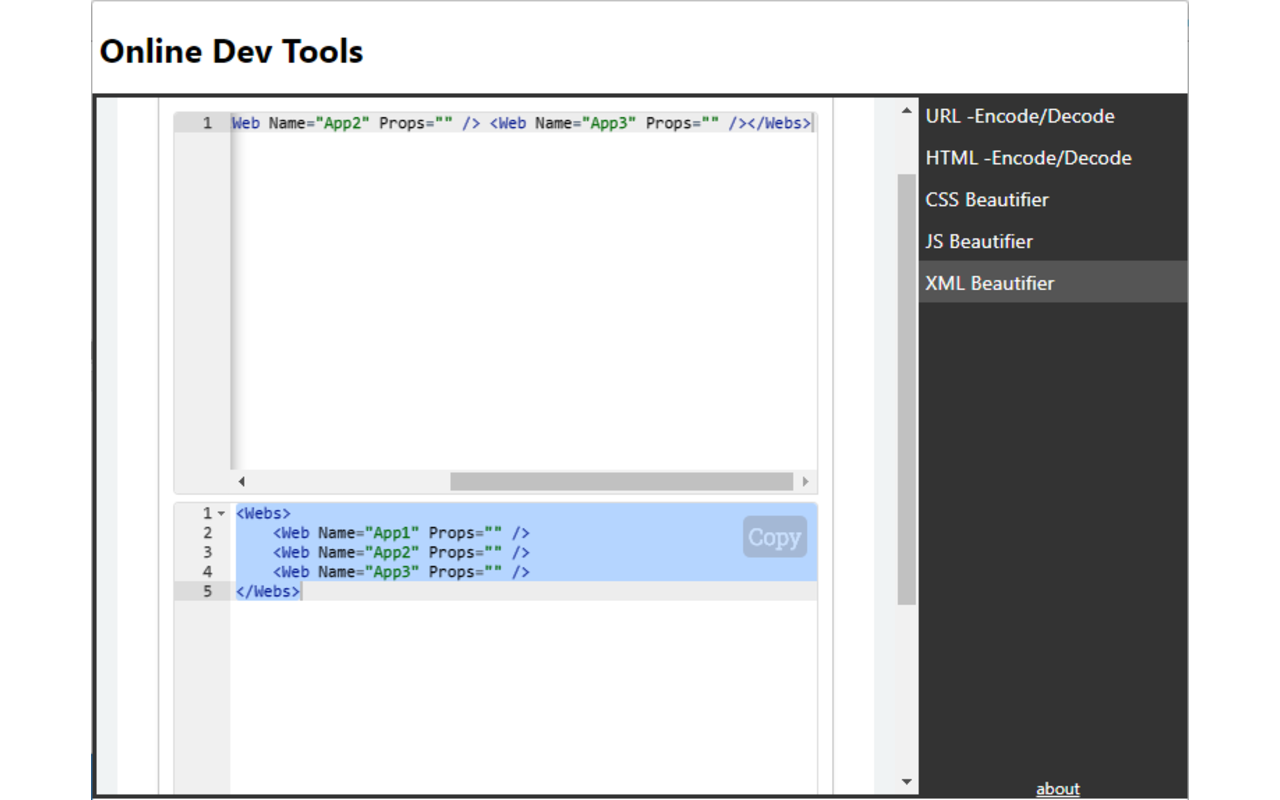Click the input editor's right scroll arrow

pyautogui.click(x=805, y=482)
